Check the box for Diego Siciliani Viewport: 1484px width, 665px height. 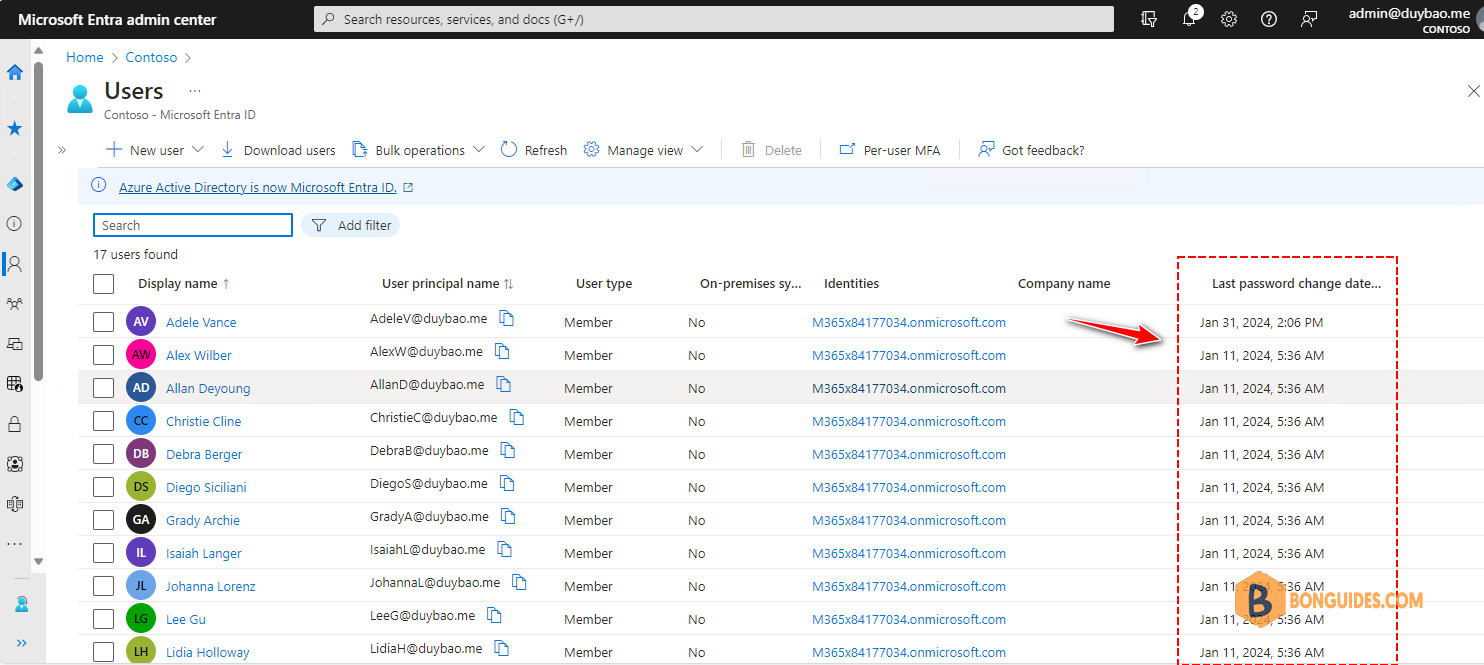(x=104, y=487)
